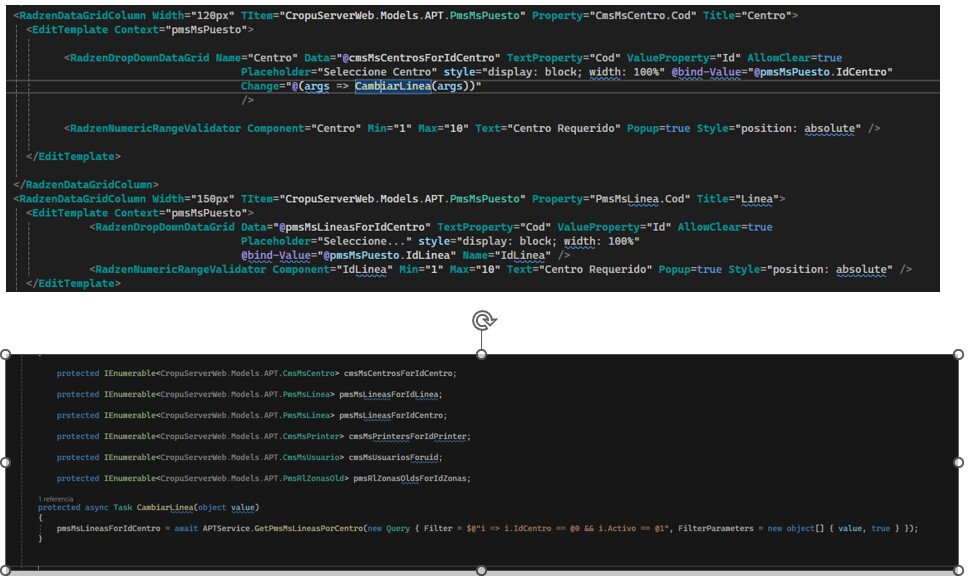Click the bottom-center resize handle of peek window
The height and width of the screenshot is (576, 971).
(x=482, y=570)
